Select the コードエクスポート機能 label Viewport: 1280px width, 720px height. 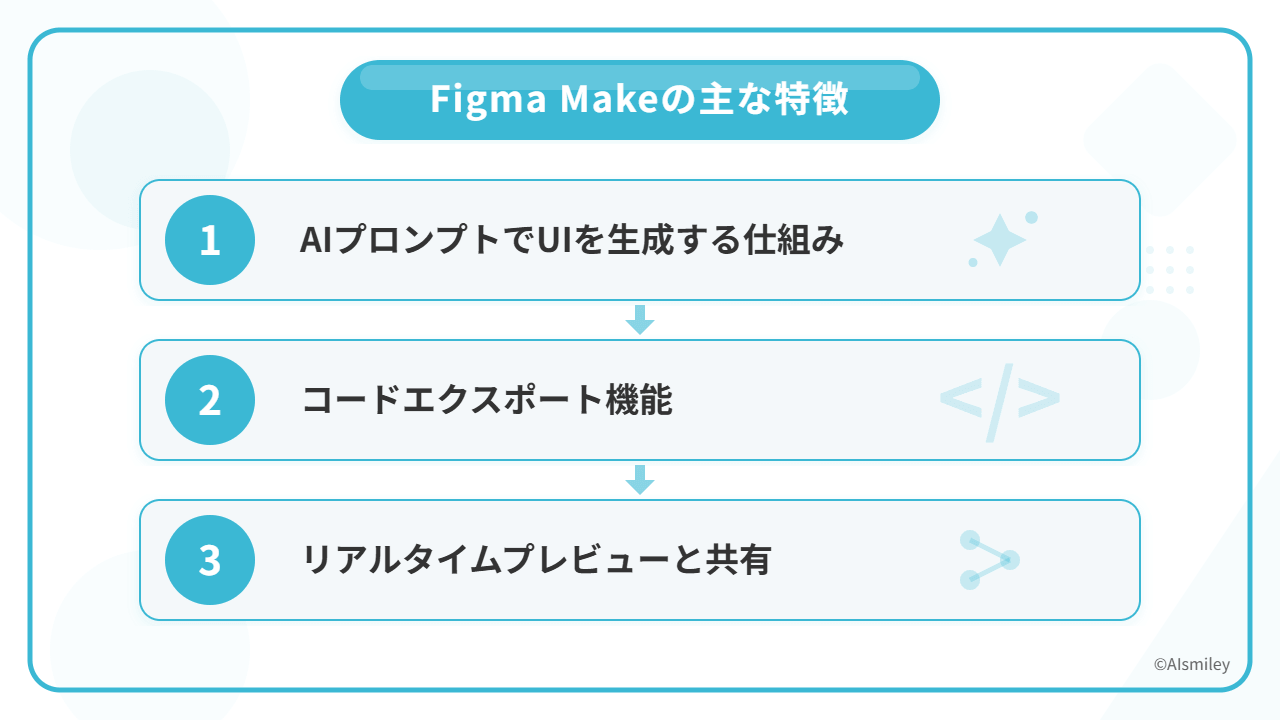(x=487, y=400)
